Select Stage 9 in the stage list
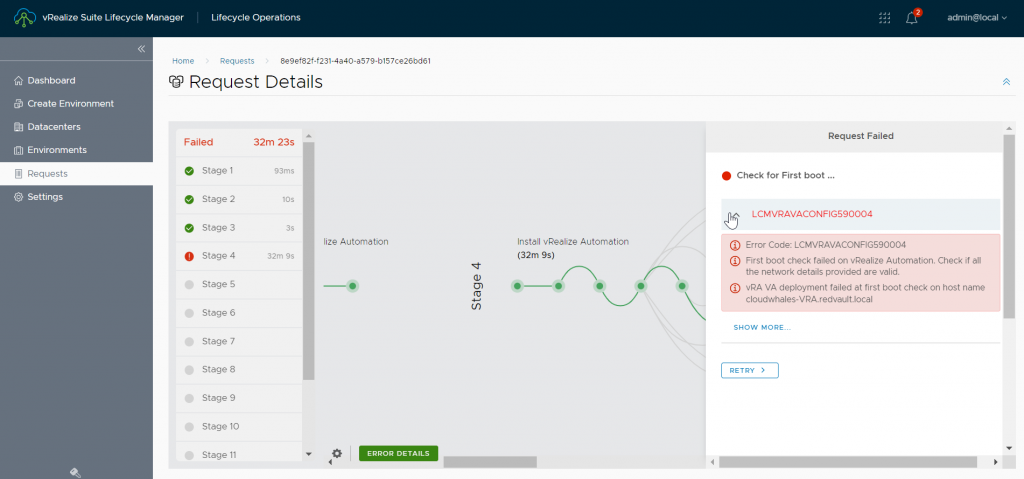 (x=239, y=397)
